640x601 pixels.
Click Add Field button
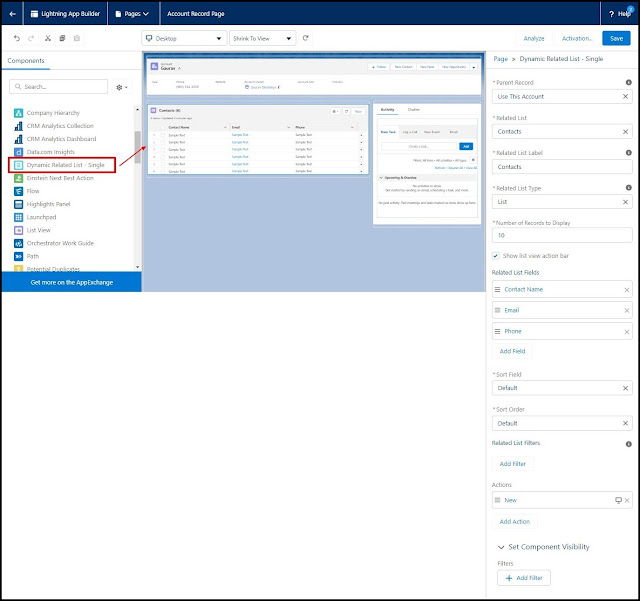tap(512, 351)
